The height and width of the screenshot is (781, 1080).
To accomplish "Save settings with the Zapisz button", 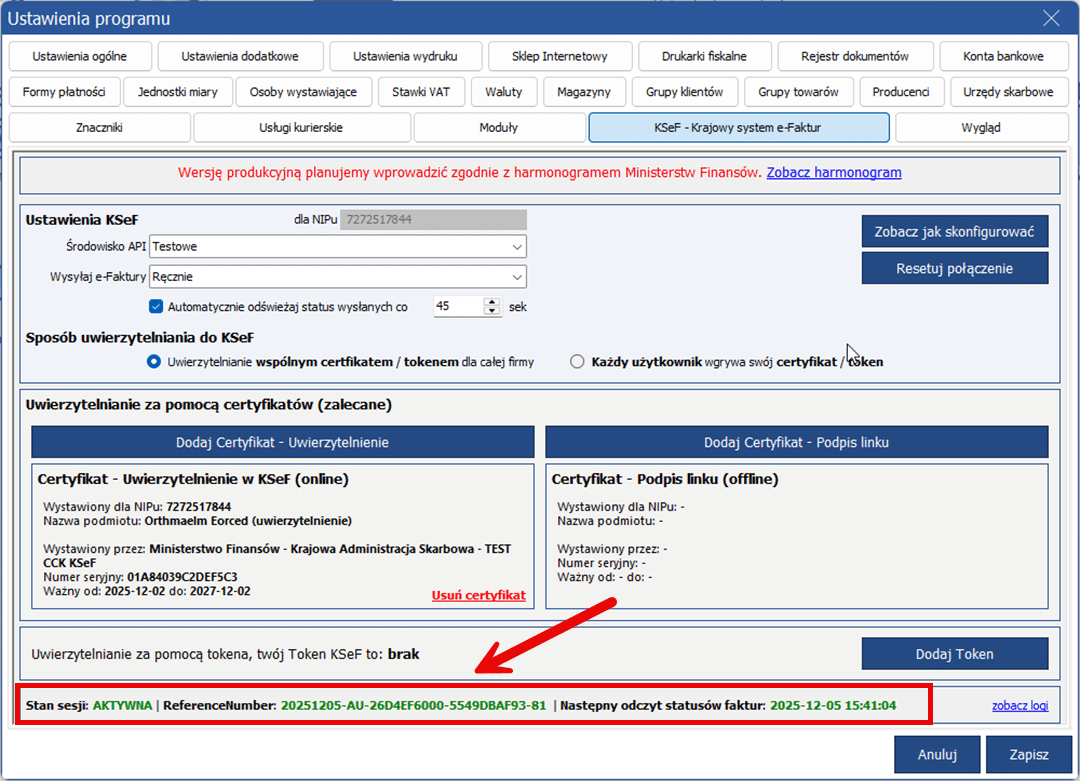I will (x=1029, y=755).
